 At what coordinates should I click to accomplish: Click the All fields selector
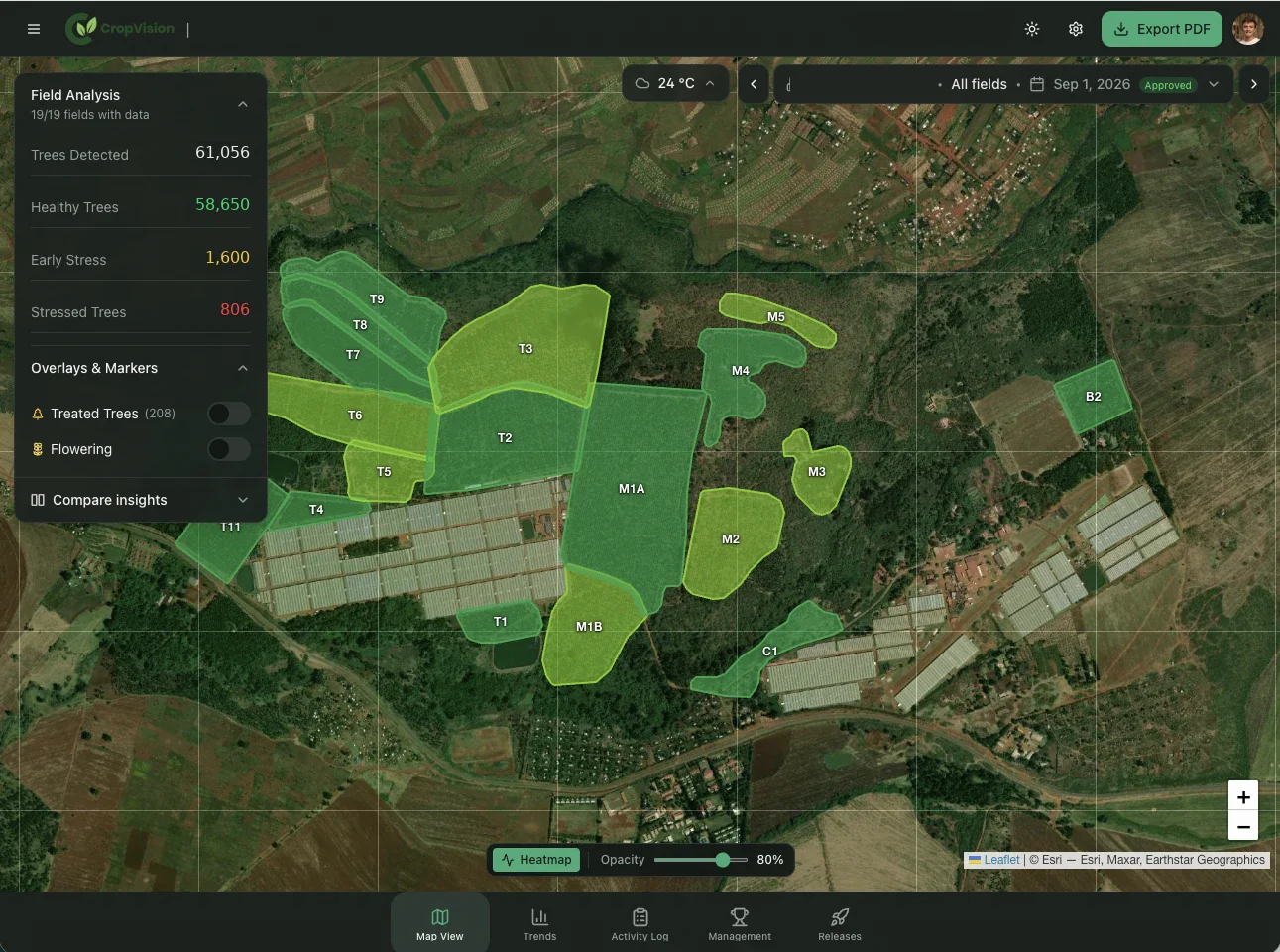979,84
